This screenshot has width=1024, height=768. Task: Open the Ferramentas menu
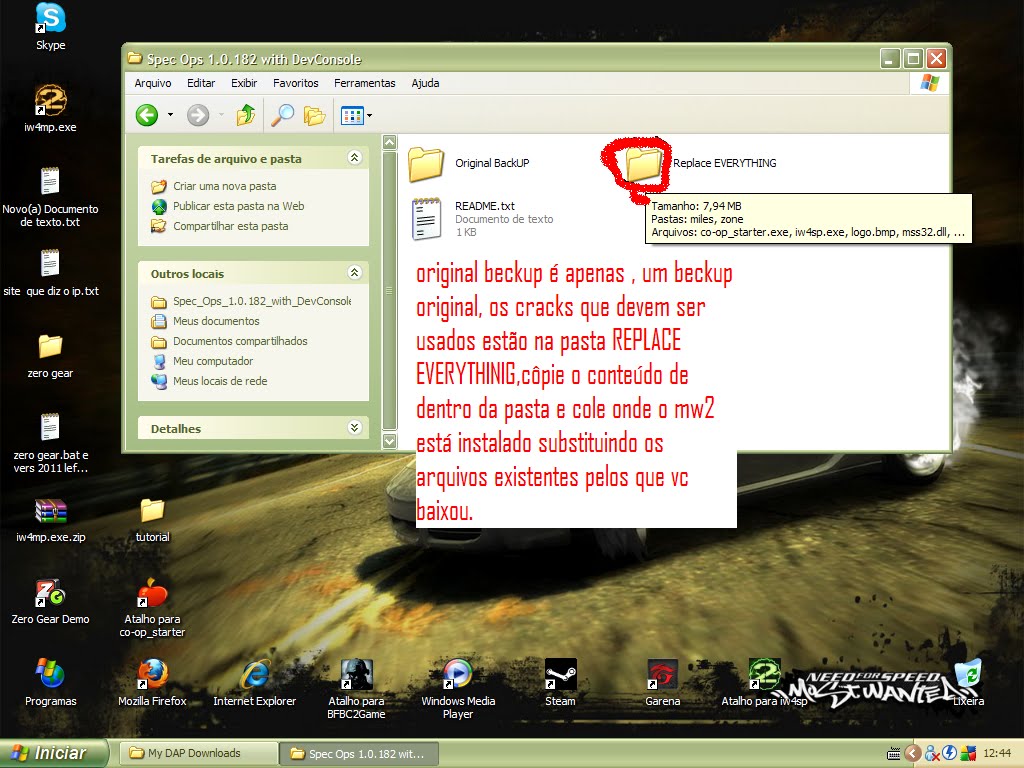tap(364, 83)
